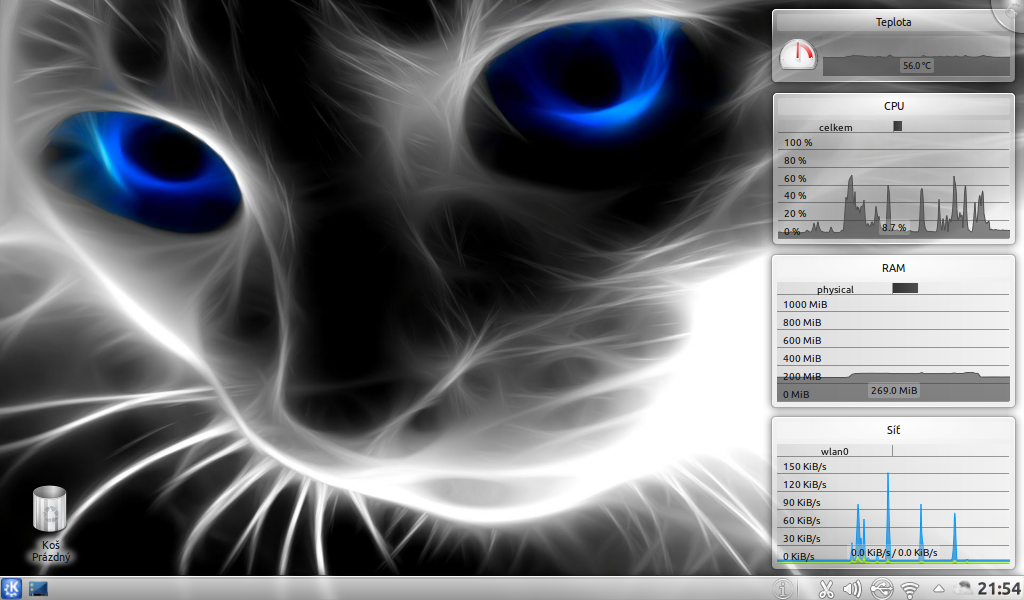1024x600 pixels.
Task: Show hidden tray icons with up arrow
Action: pos(938,589)
